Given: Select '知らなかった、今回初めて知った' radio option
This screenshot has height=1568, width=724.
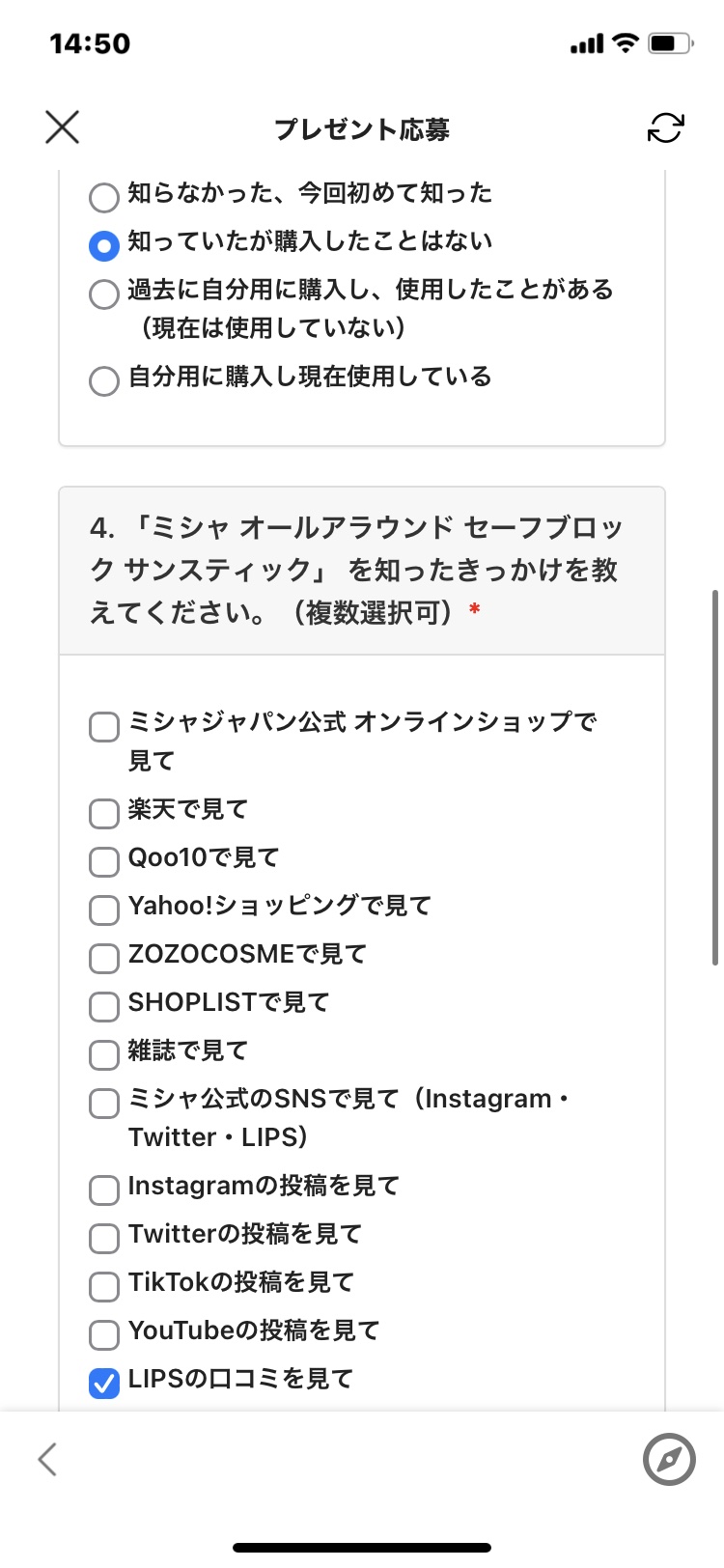Looking at the screenshot, I should [104, 197].
